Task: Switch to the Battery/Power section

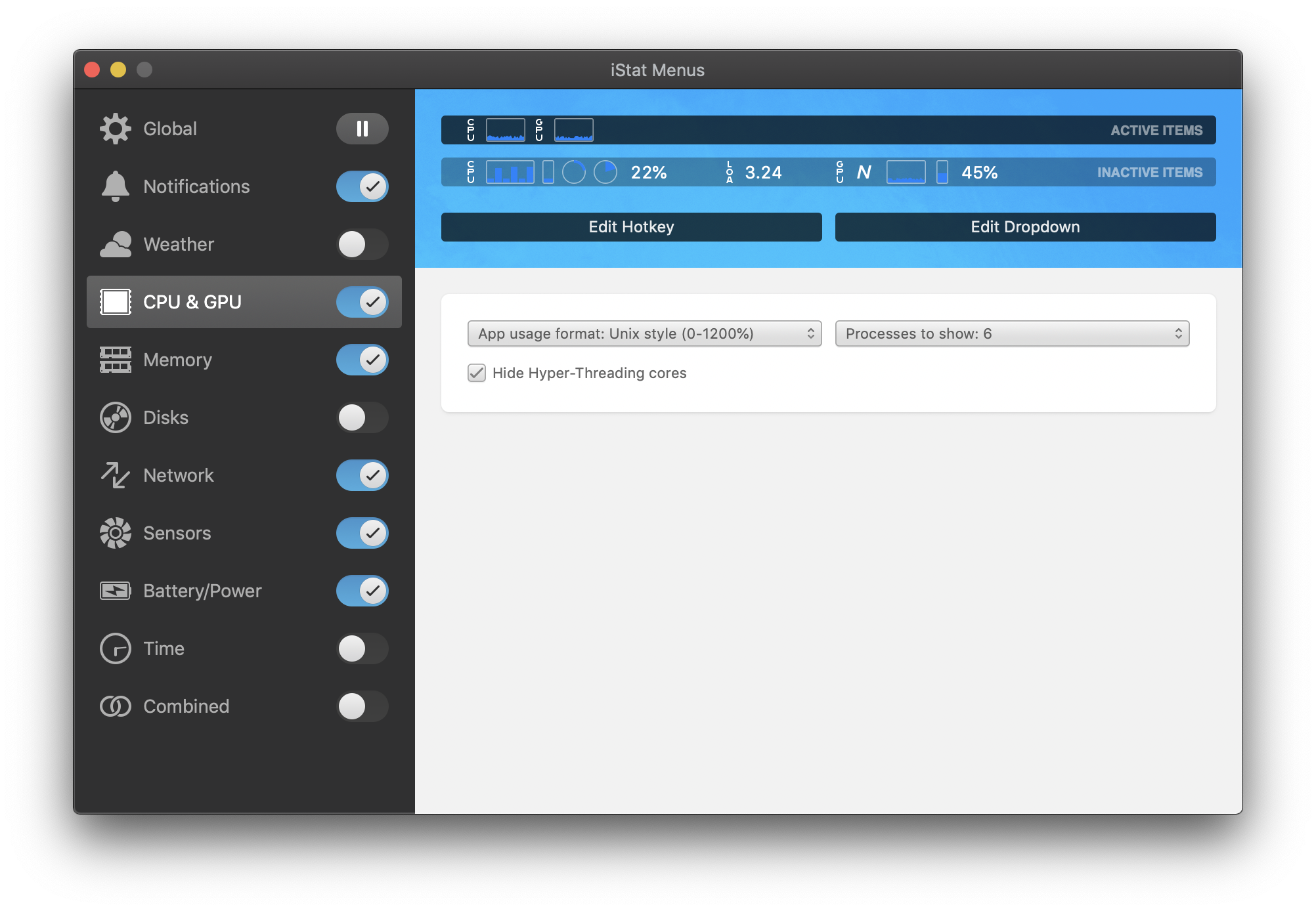Action: pyautogui.click(x=202, y=591)
